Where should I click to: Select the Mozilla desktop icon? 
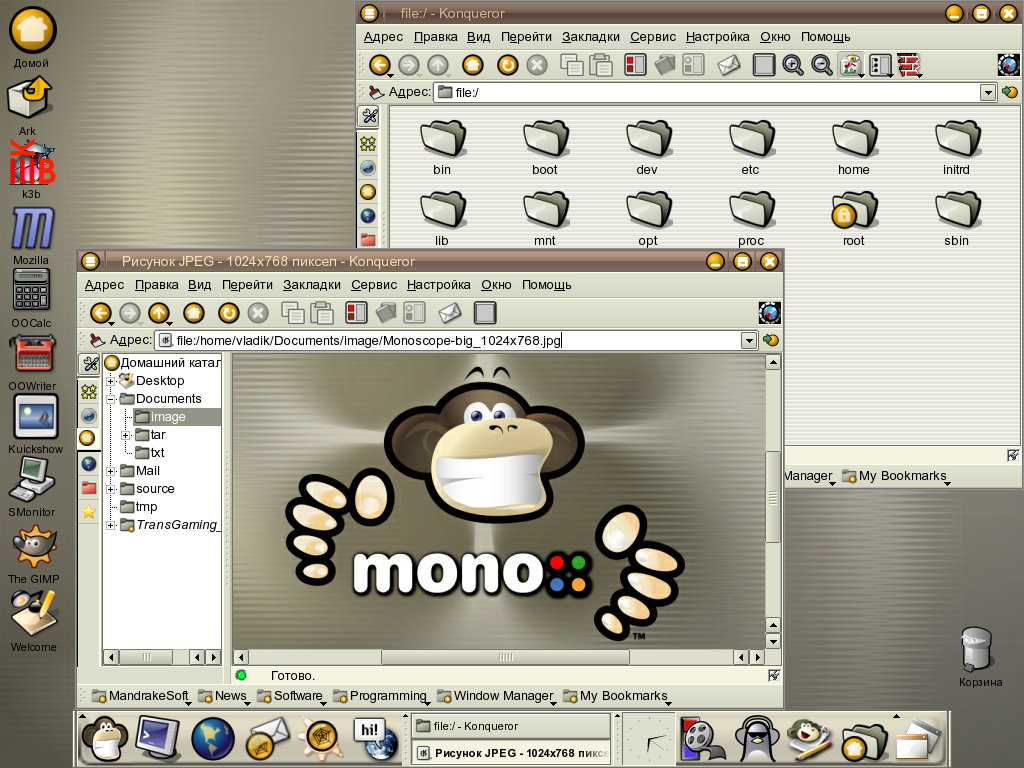click(x=31, y=235)
